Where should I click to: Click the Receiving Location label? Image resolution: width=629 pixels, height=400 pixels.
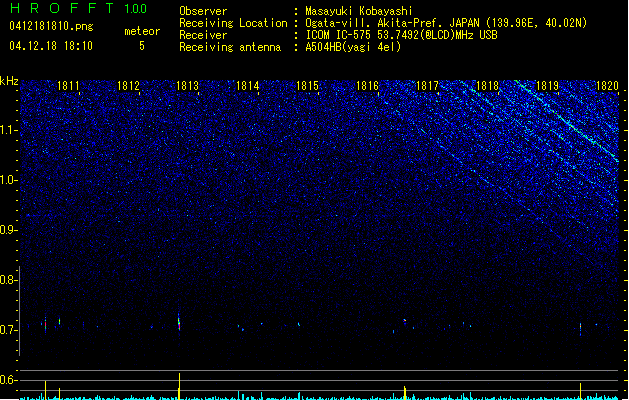pyautogui.click(x=233, y=23)
